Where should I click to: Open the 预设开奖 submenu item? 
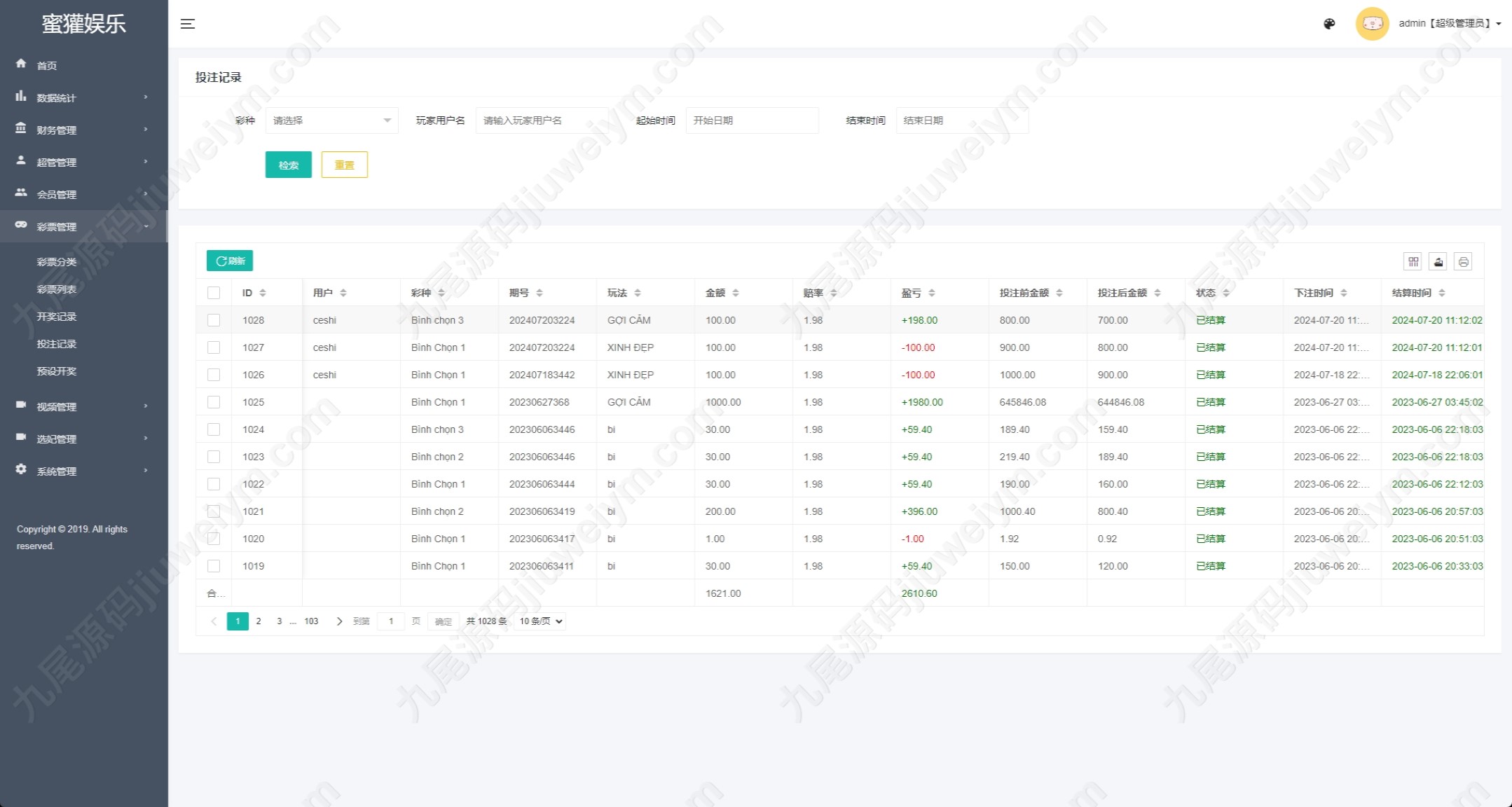(57, 371)
